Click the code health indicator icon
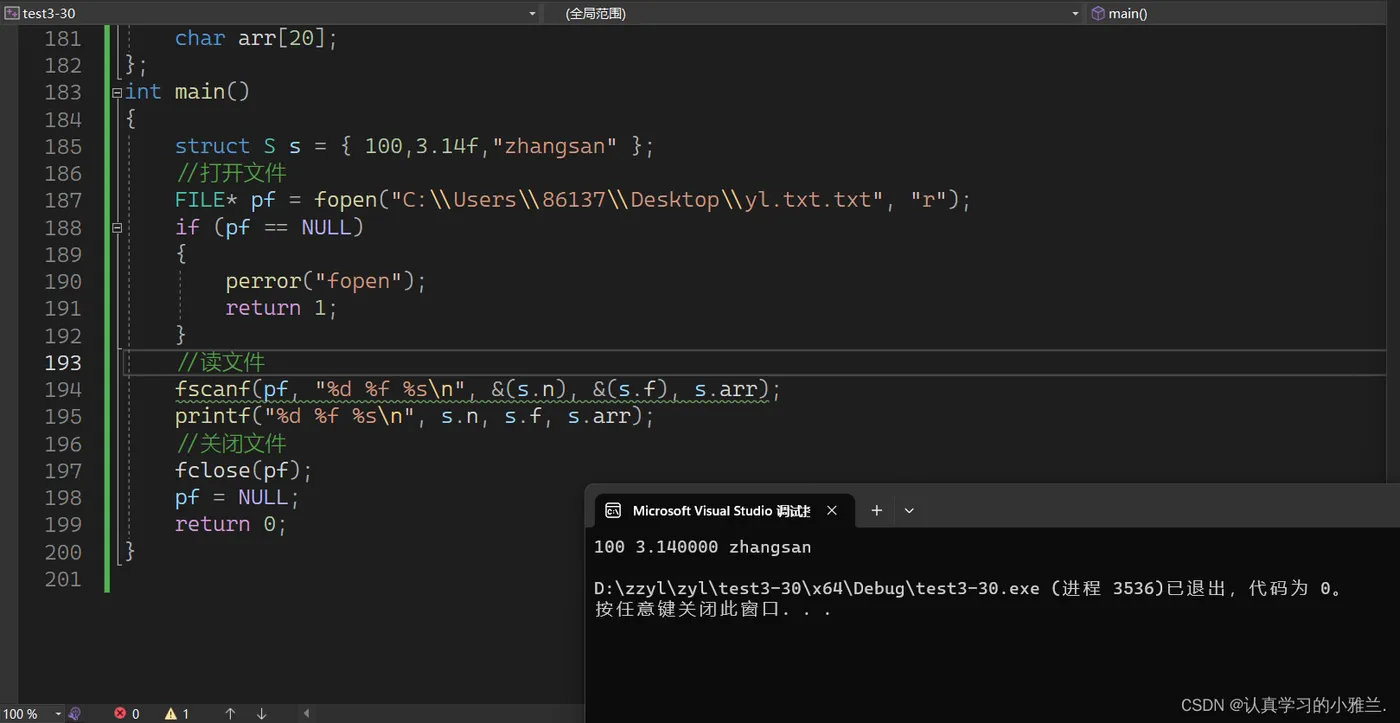 tap(75, 713)
